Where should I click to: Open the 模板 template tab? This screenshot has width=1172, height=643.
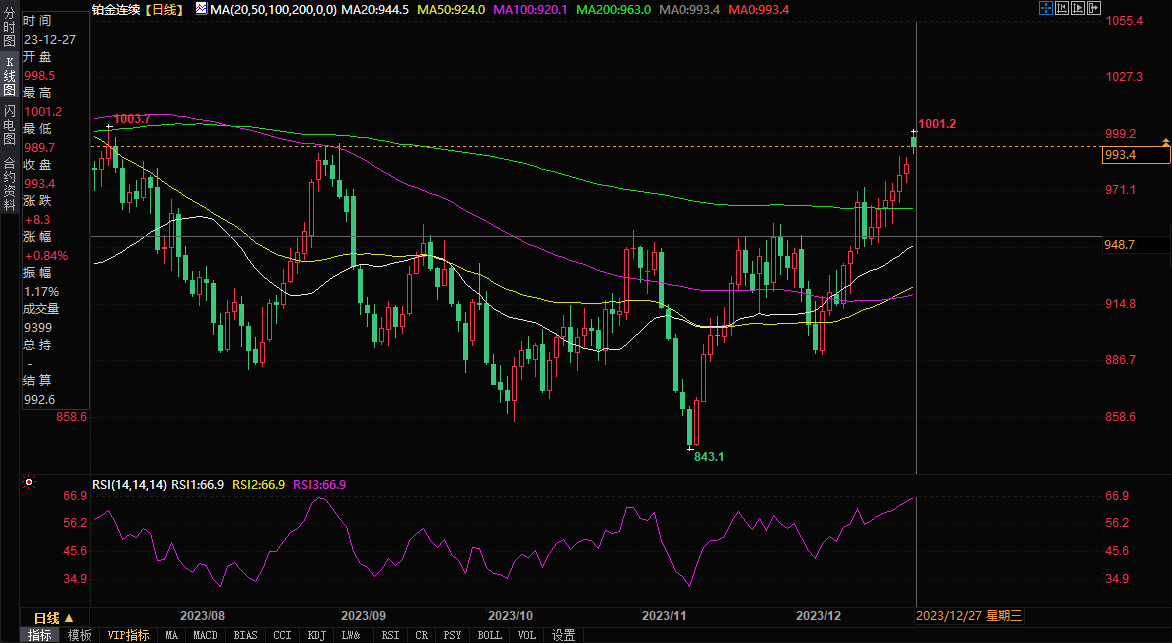point(79,635)
